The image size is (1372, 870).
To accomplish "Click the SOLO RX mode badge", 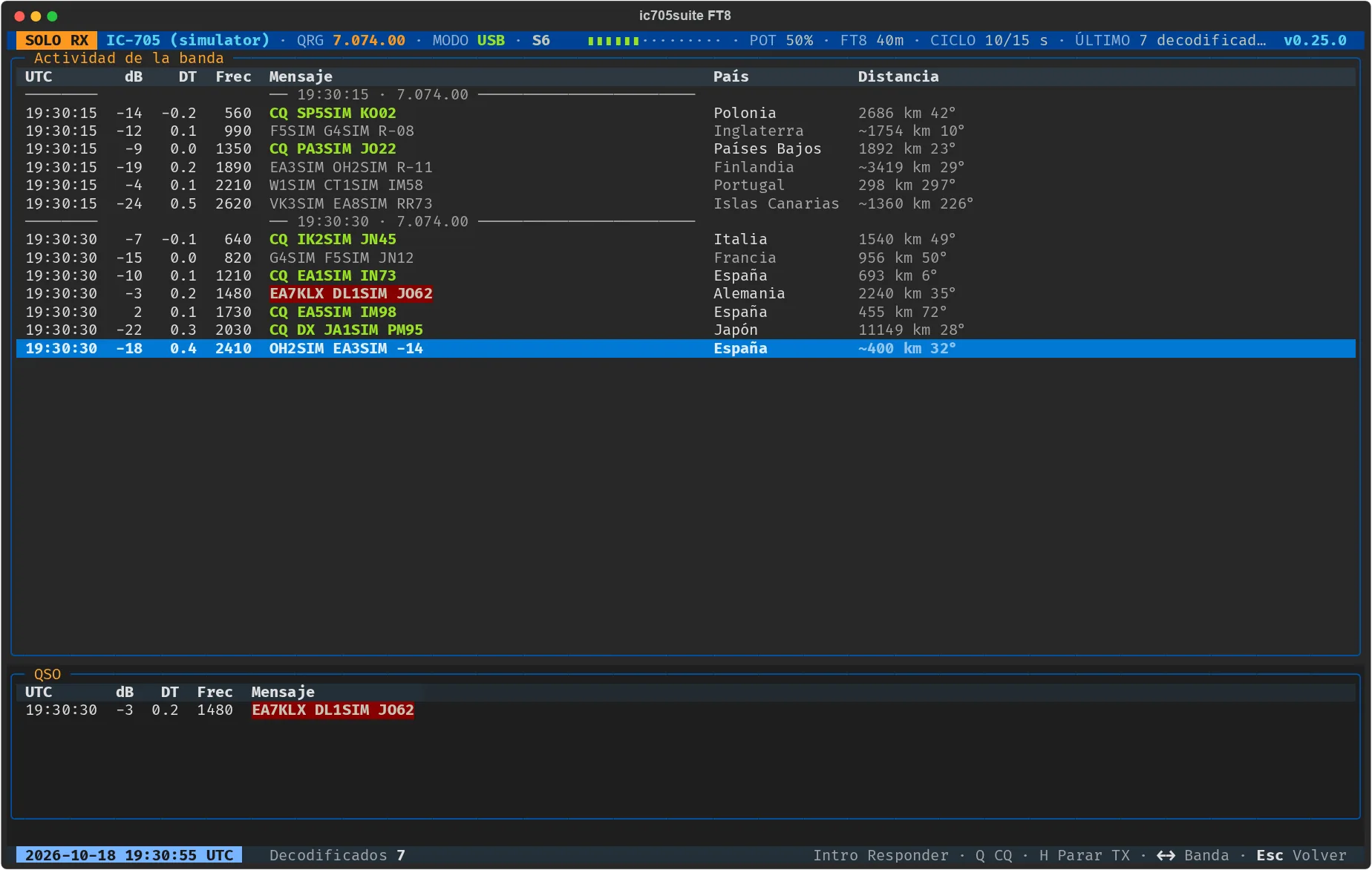I will click(56, 40).
